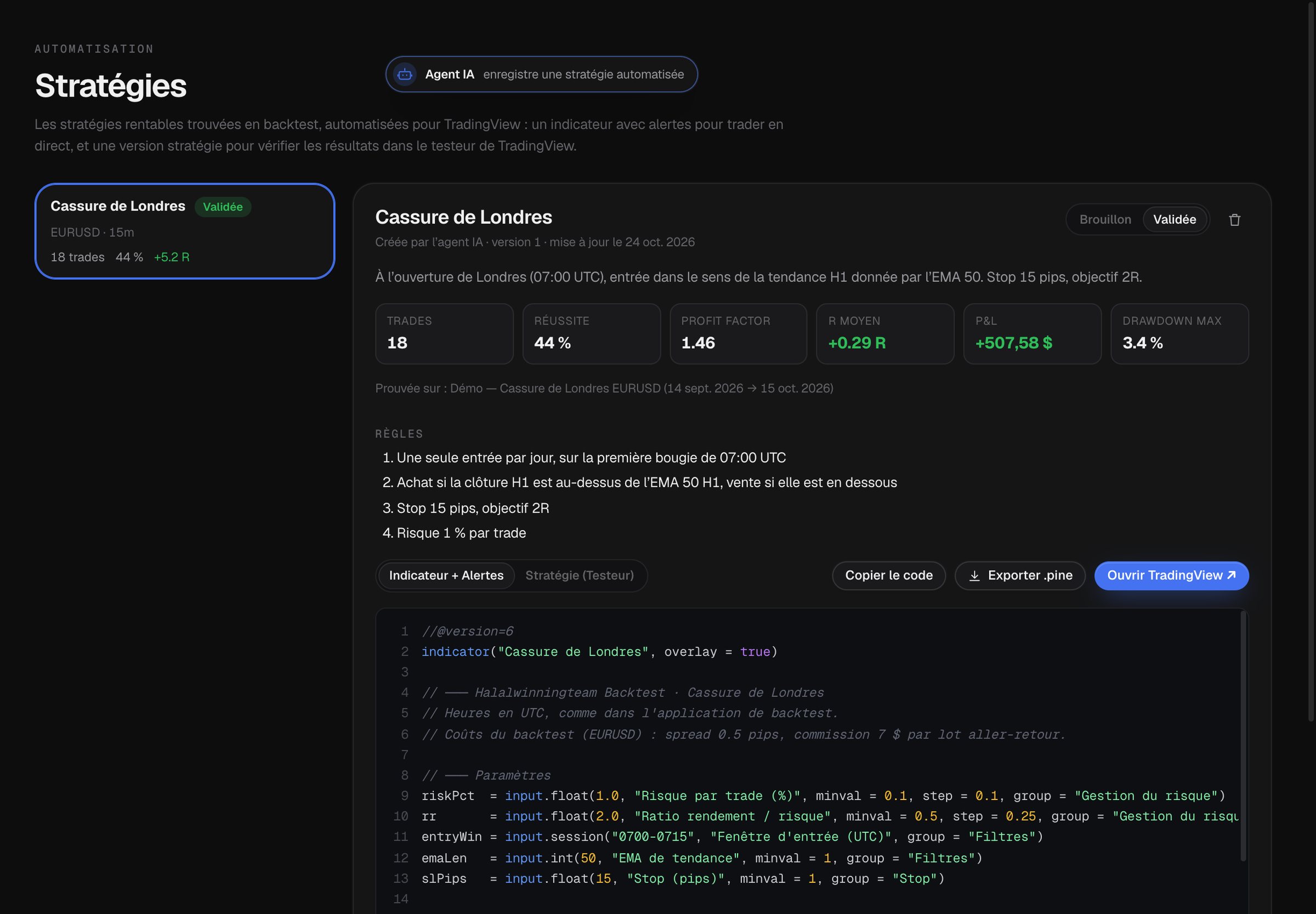Click the code editor vertical scrollbar
The width and height of the screenshot is (1316, 914).
(1243, 736)
